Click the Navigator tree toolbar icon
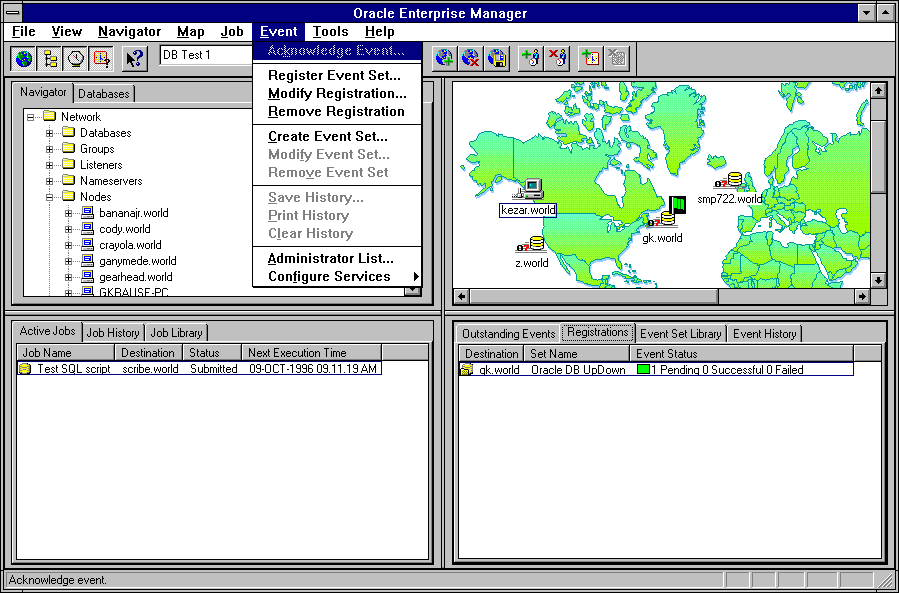 [x=50, y=58]
